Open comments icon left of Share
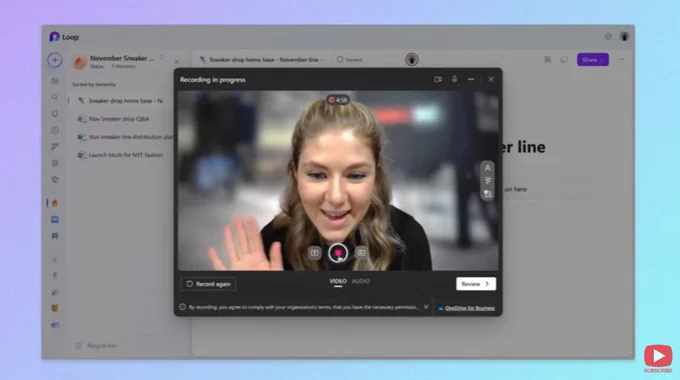The image size is (680, 380). (x=564, y=60)
